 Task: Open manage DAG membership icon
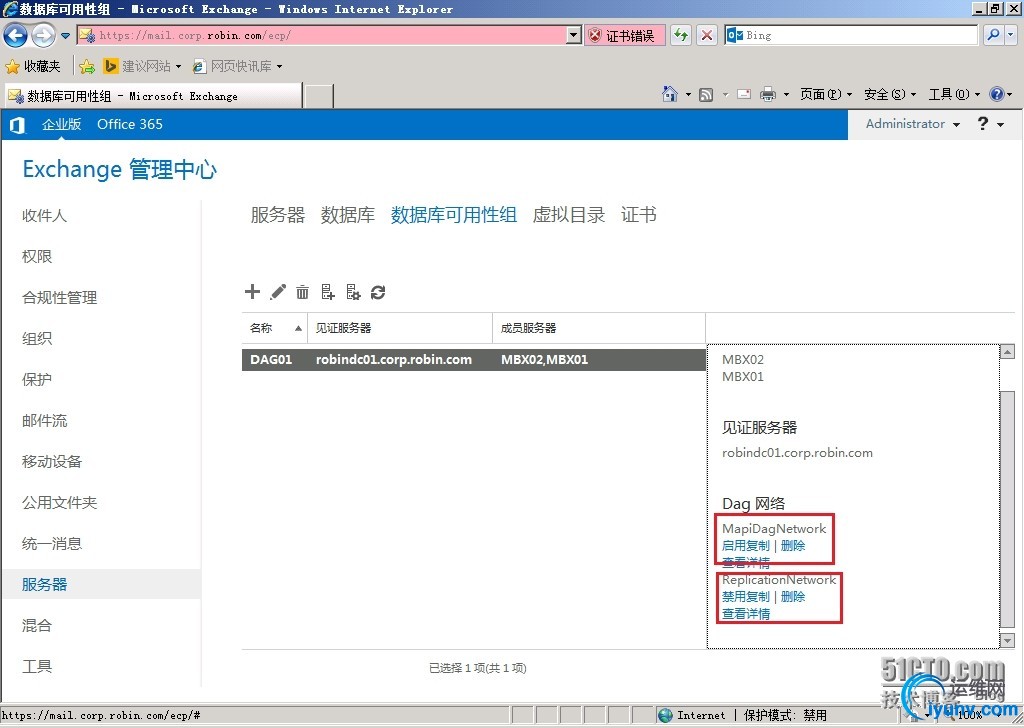click(x=328, y=292)
